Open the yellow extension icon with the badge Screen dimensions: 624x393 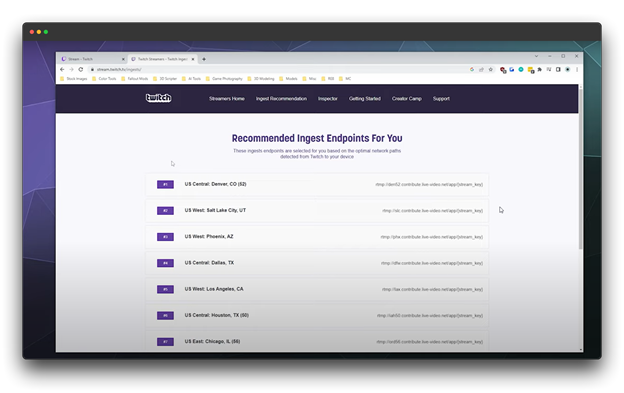coord(530,70)
